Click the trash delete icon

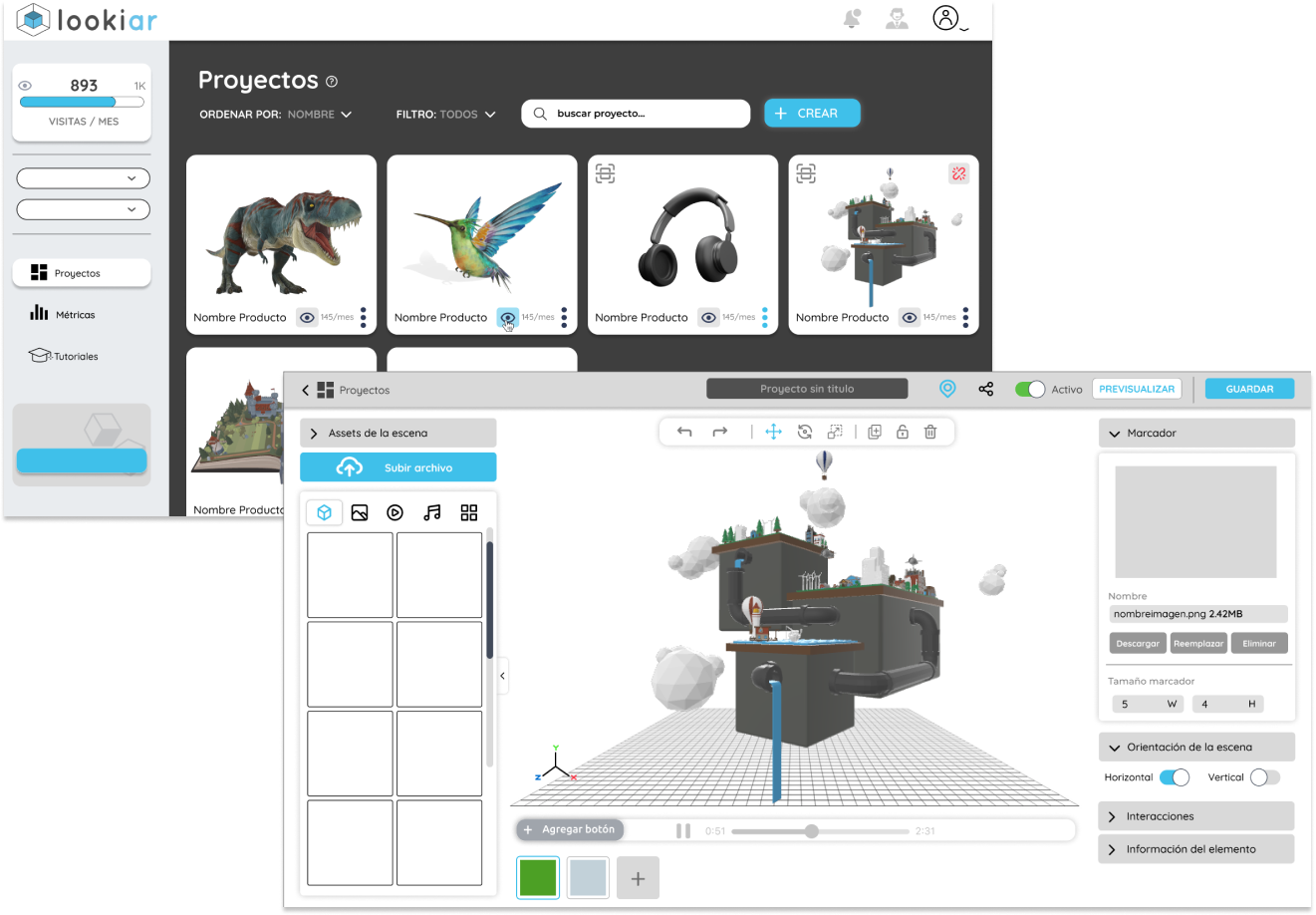(930, 432)
